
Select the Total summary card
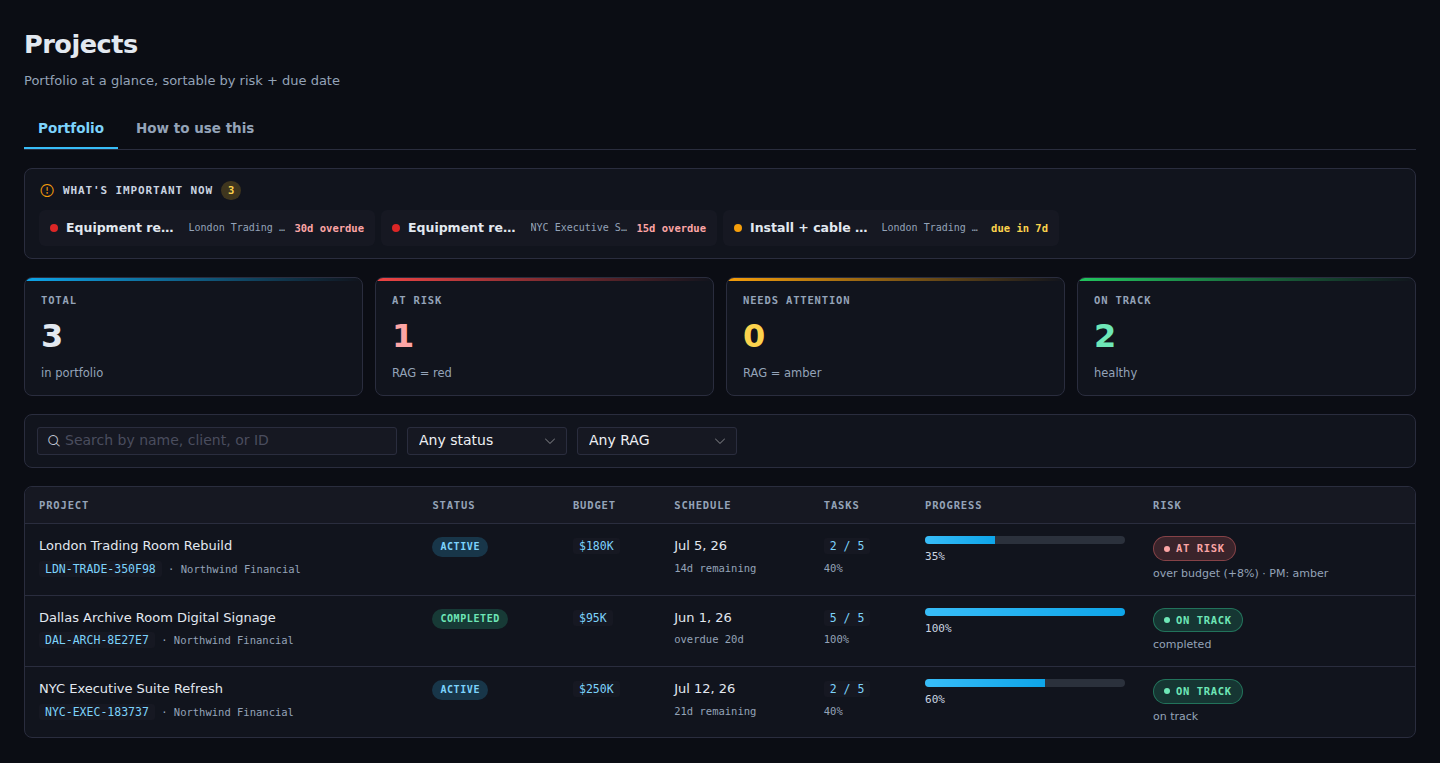194,337
